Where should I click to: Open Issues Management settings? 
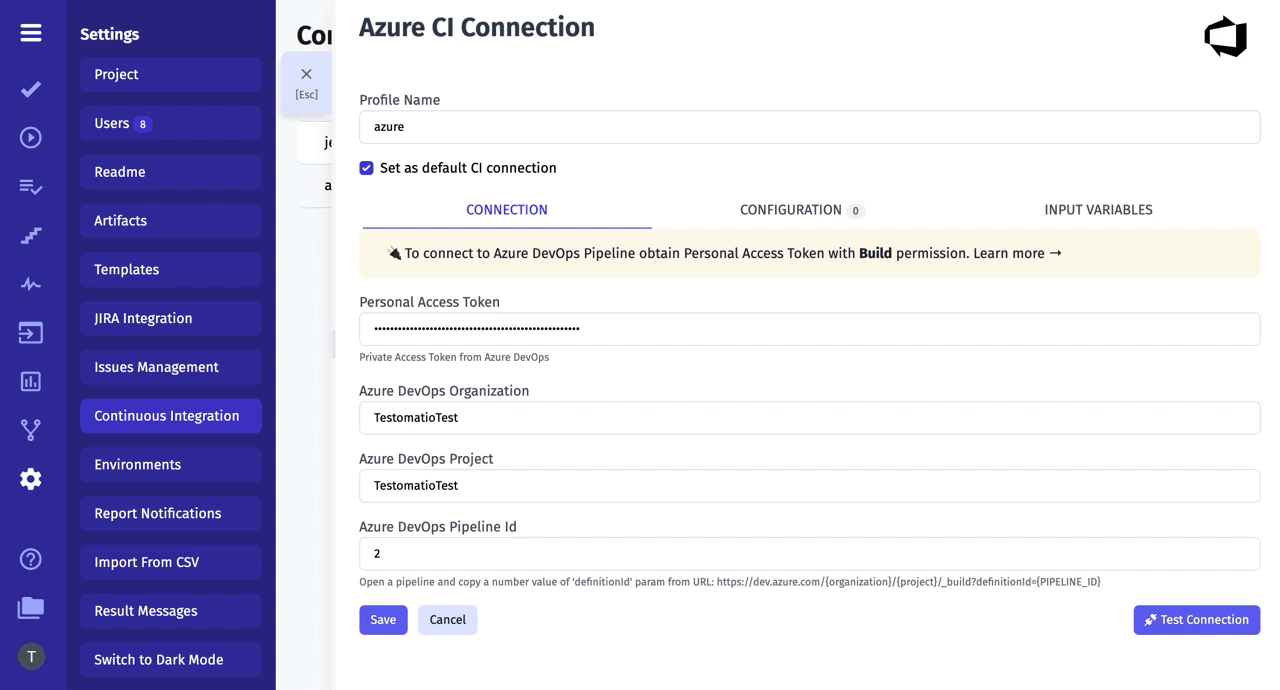[171, 367]
